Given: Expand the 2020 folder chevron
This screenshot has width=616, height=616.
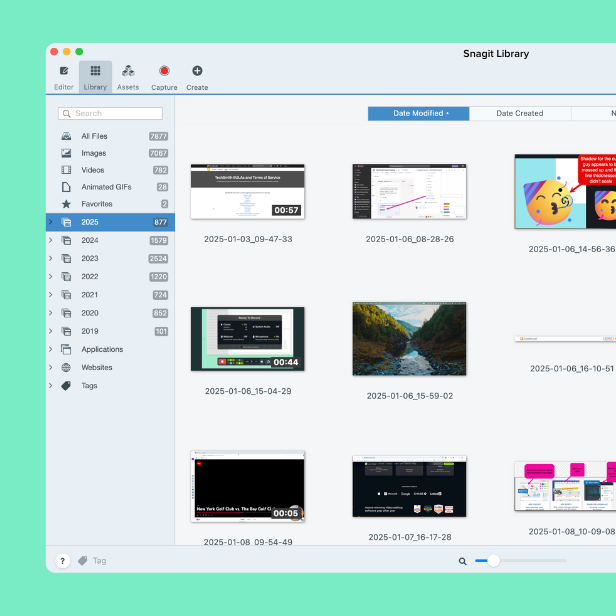Looking at the screenshot, I should tap(51, 313).
